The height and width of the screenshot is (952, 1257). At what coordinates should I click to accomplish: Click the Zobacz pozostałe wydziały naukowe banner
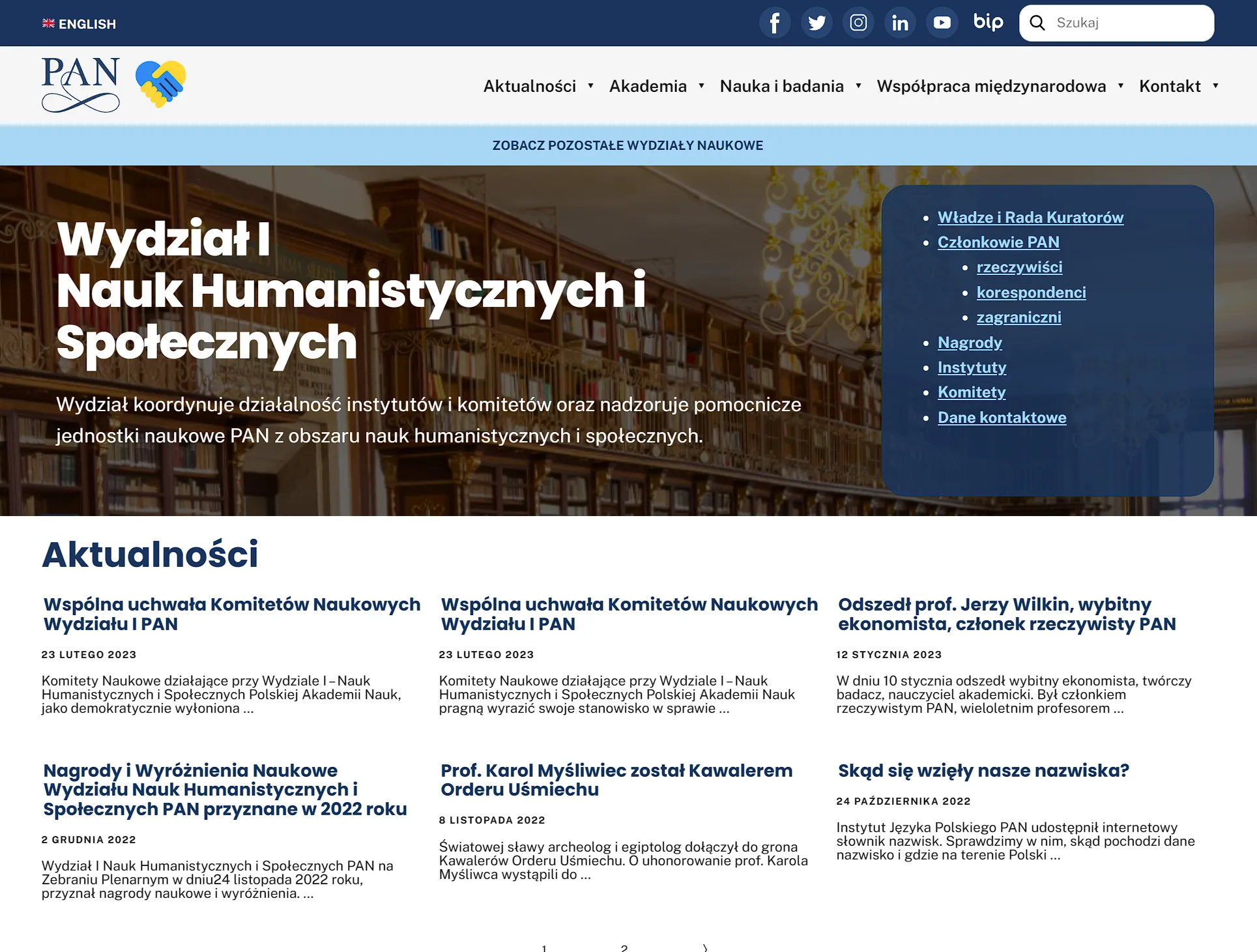[628, 145]
